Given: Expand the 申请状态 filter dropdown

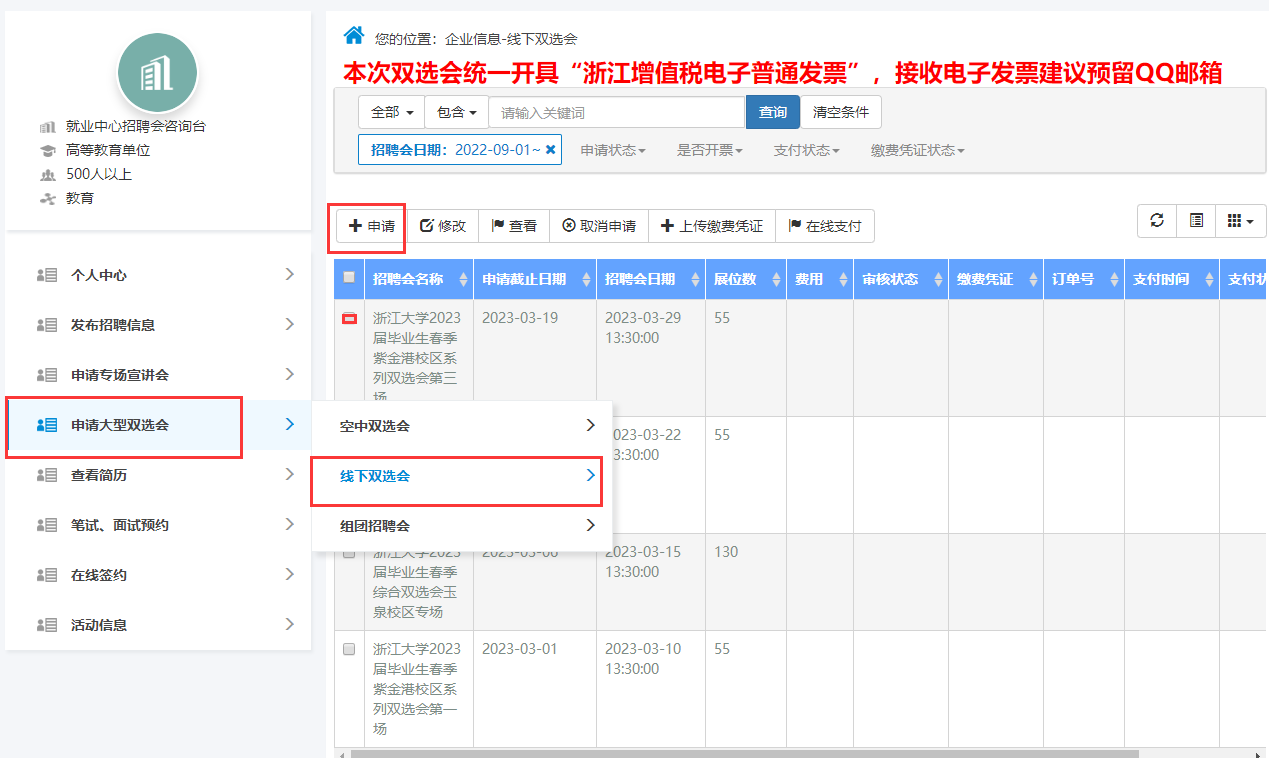Looking at the screenshot, I should [613, 150].
